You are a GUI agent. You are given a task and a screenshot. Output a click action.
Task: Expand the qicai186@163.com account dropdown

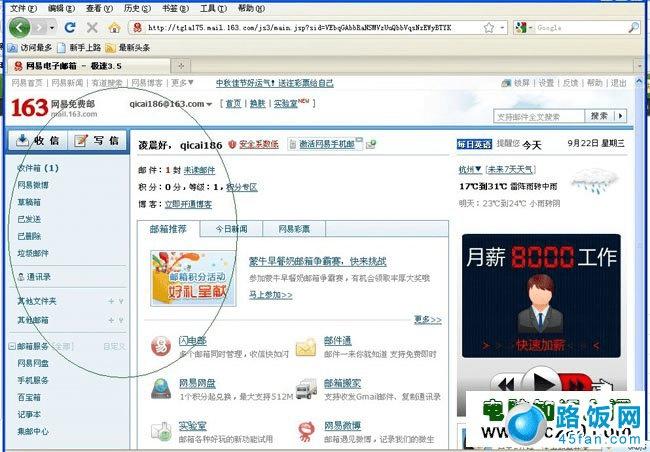pos(209,104)
